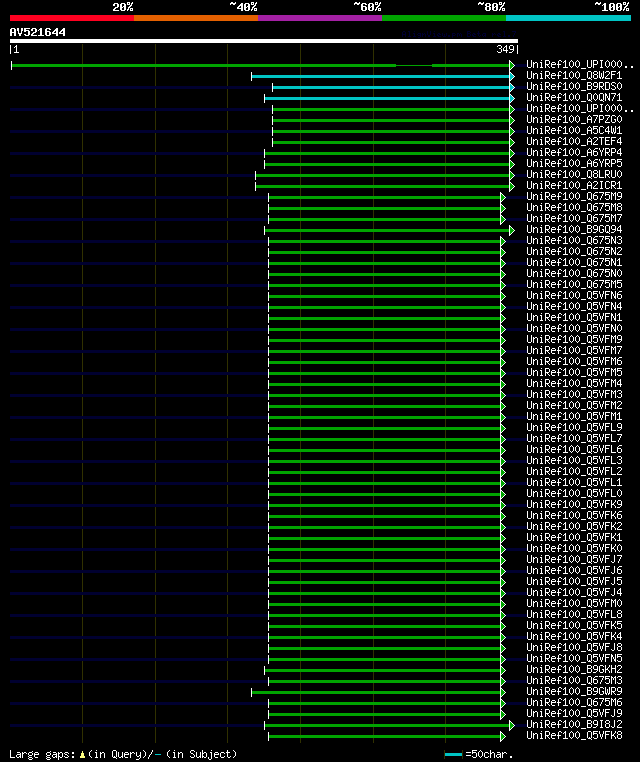
Task: Open hit UniRef100_A2TEF4
Action: pyautogui.click(x=574, y=141)
